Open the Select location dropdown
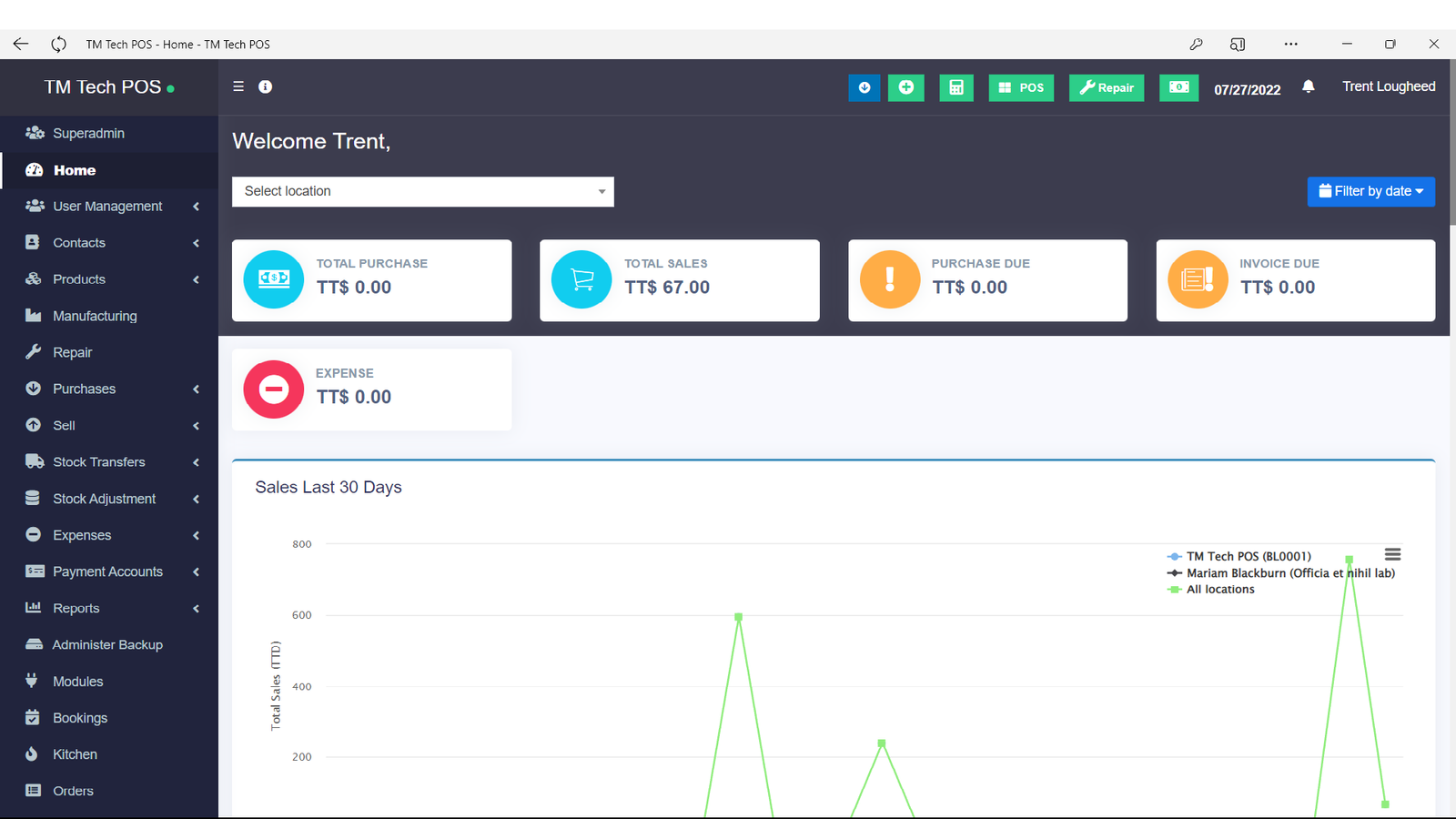This screenshot has height=819, width=1456. [x=422, y=192]
